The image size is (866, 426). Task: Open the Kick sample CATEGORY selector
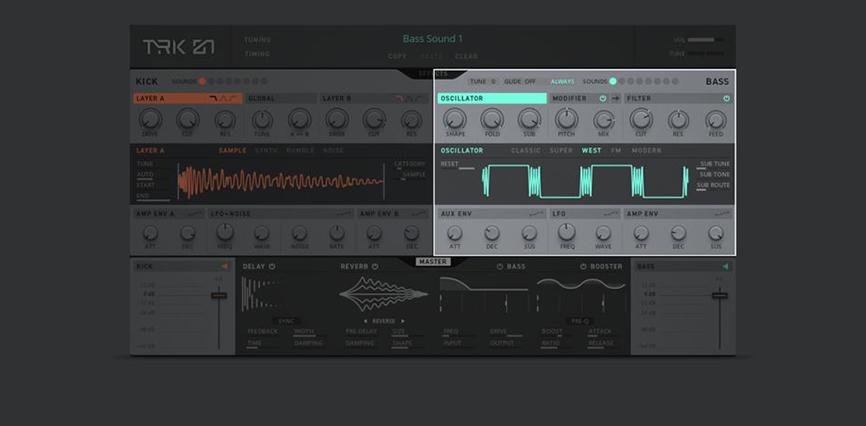pos(410,164)
